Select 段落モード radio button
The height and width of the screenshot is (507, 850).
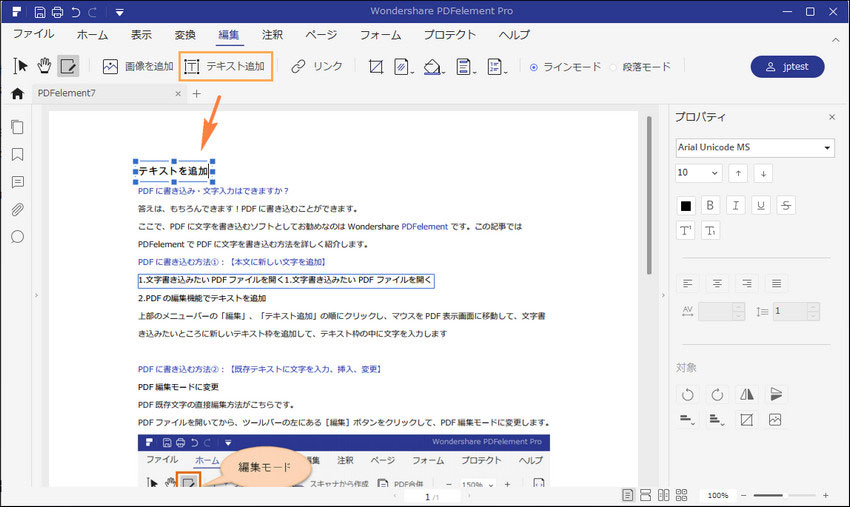[613, 67]
